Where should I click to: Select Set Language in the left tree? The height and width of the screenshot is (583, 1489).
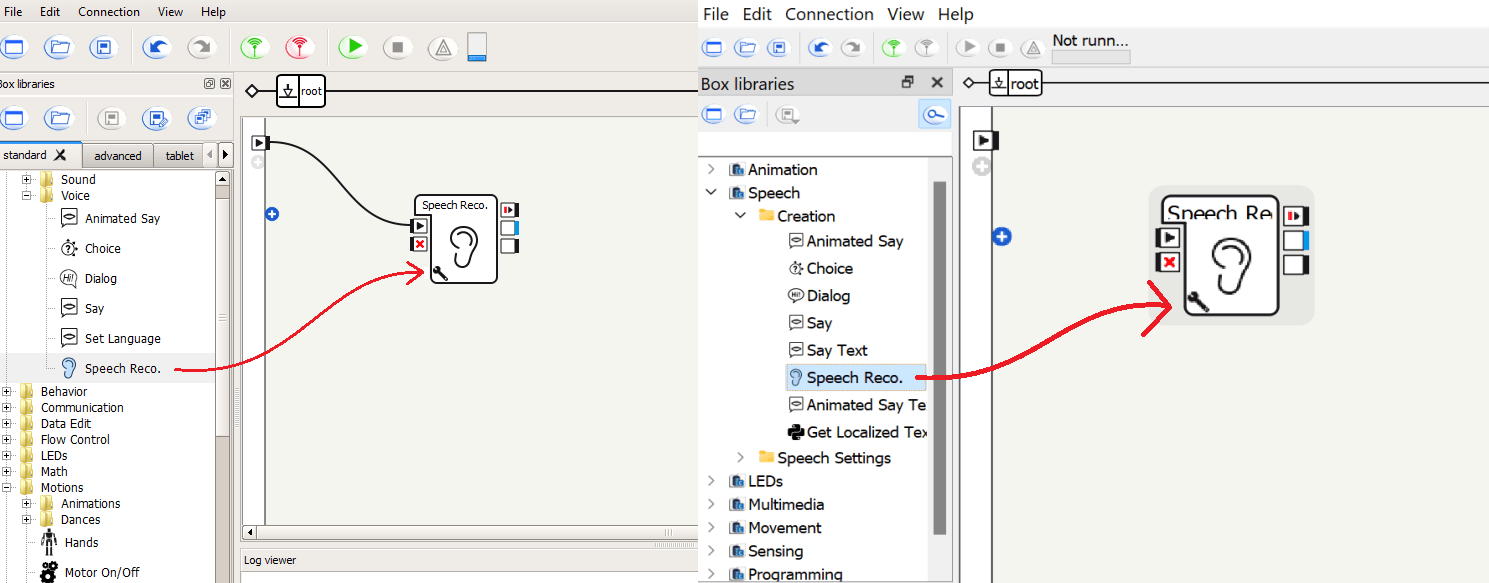(122, 339)
